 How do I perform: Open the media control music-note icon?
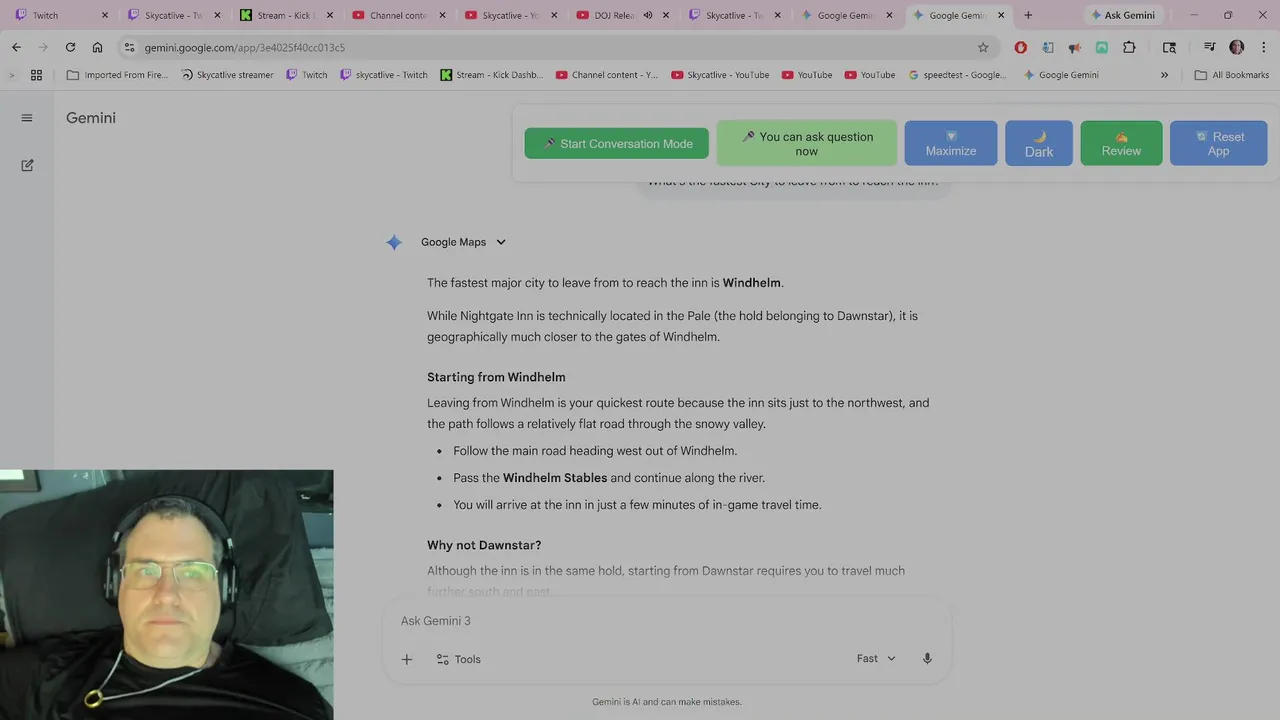coord(1209,47)
